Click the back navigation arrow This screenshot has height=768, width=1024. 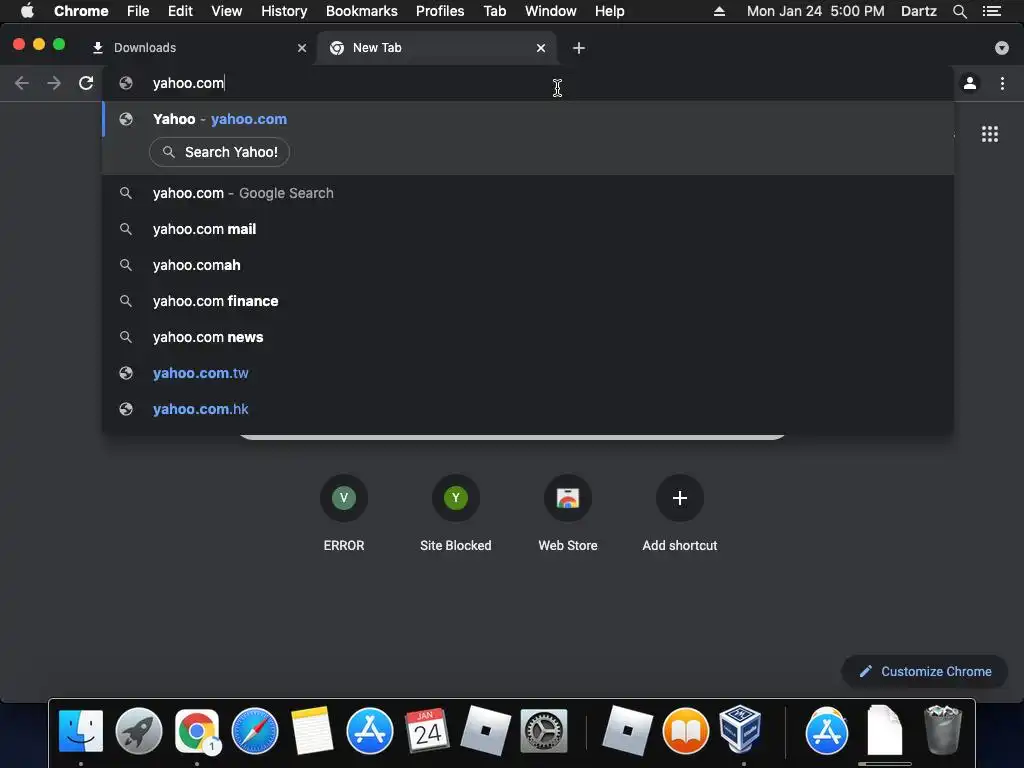[x=22, y=83]
